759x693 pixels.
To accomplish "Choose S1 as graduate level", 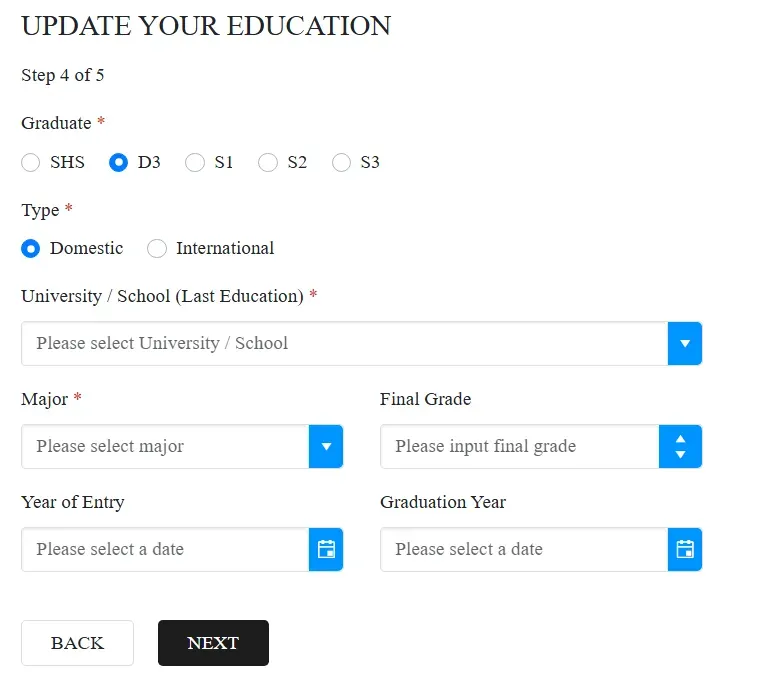I will pos(195,162).
